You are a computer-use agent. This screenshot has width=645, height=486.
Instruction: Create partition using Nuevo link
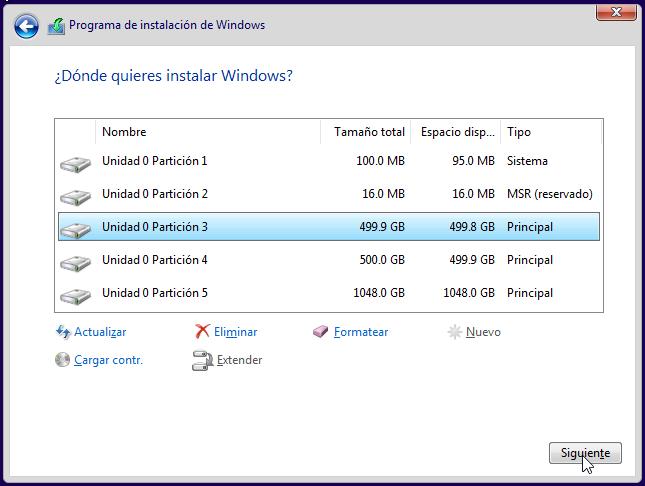(x=483, y=332)
